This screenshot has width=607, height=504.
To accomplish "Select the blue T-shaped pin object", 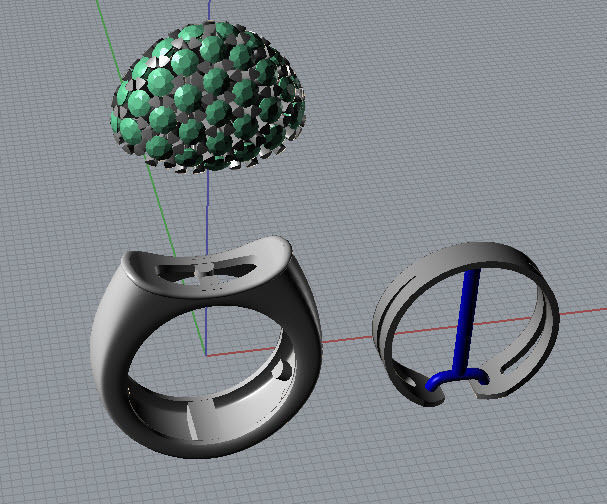I will point(458,329).
